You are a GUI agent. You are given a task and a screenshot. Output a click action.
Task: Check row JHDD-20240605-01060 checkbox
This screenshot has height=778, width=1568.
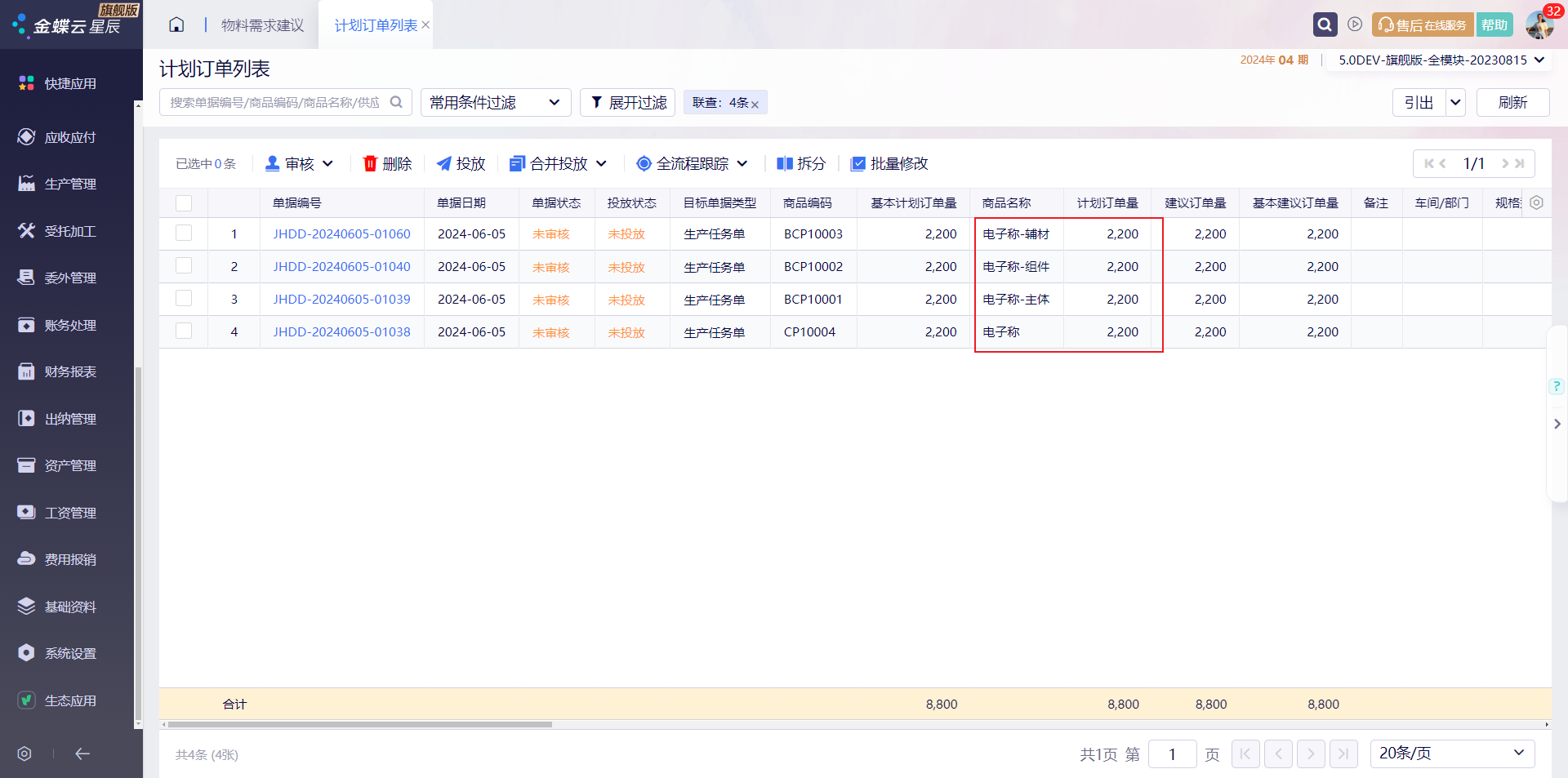point(184,233)
